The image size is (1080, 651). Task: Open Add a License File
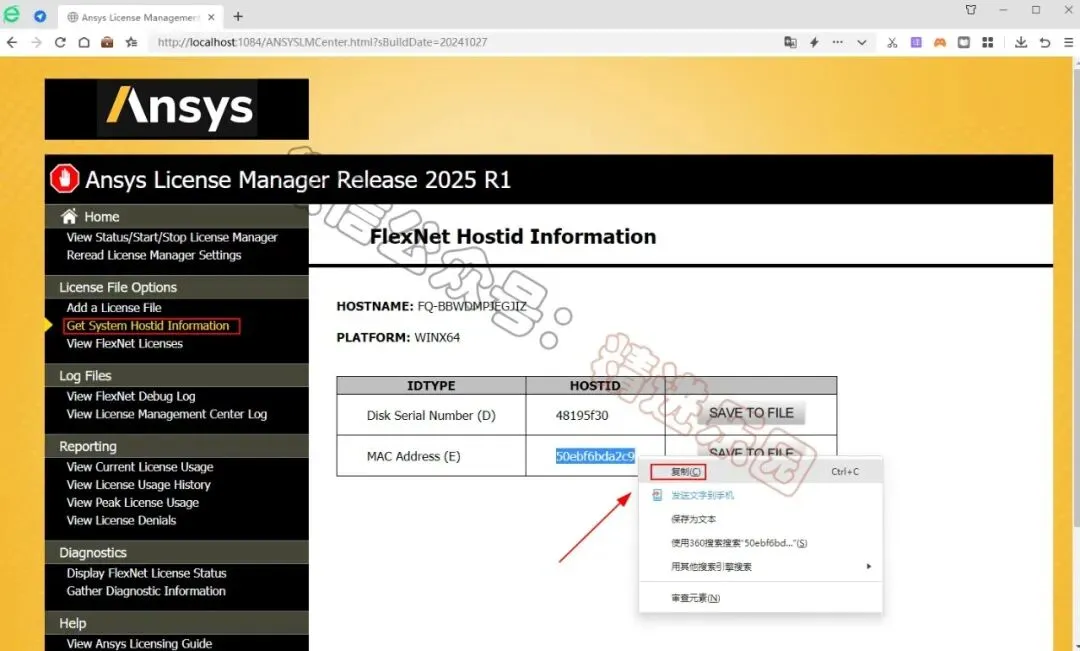click(x=114, y=308)
